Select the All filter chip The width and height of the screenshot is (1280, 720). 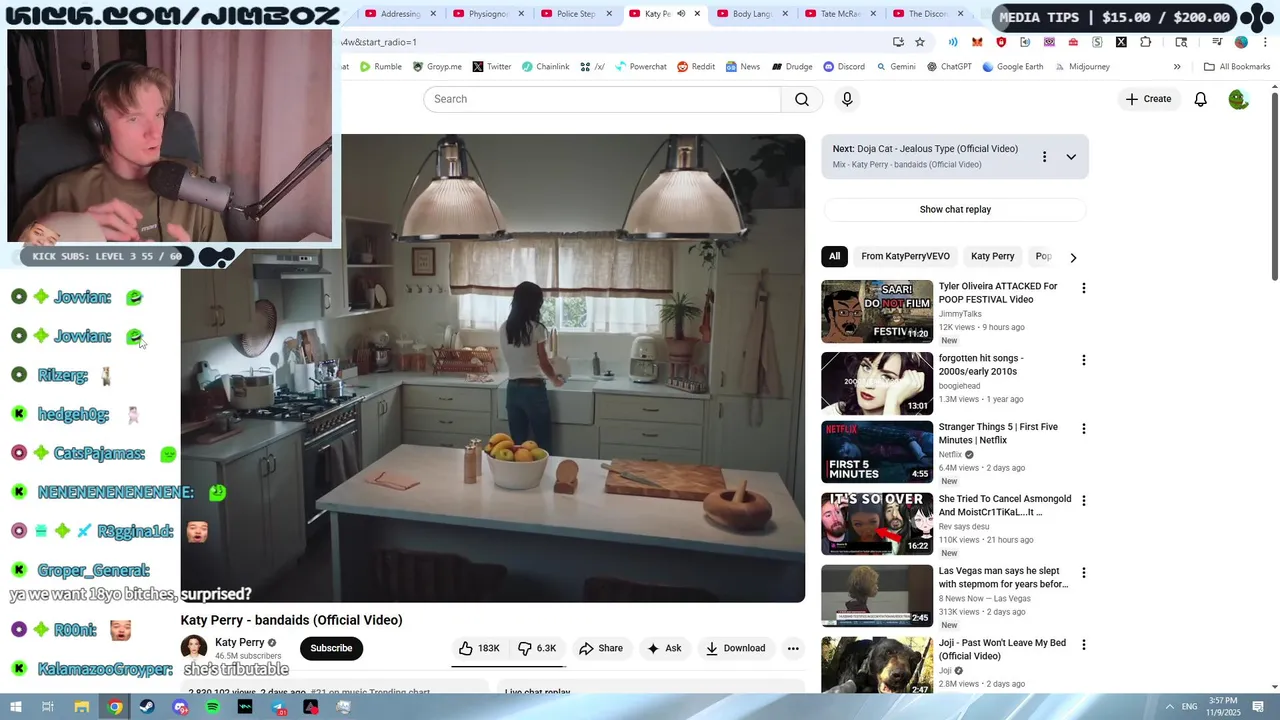click(834, 256)
